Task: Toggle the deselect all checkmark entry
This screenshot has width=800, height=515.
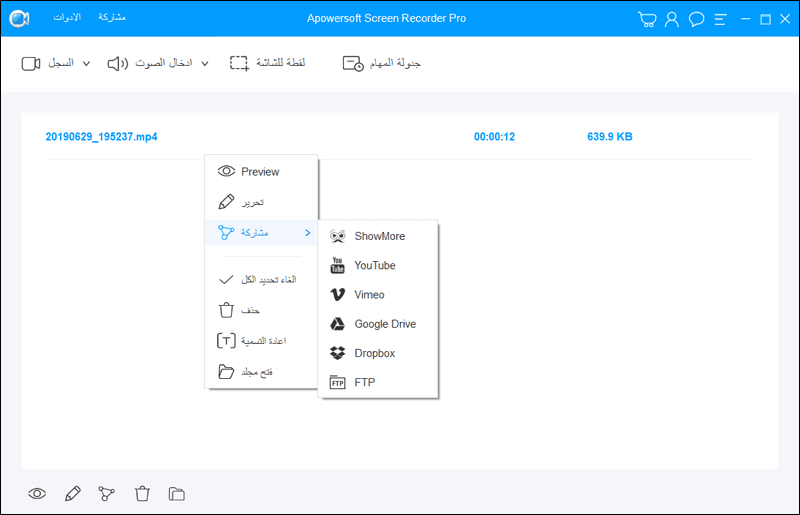Action: 261,280
